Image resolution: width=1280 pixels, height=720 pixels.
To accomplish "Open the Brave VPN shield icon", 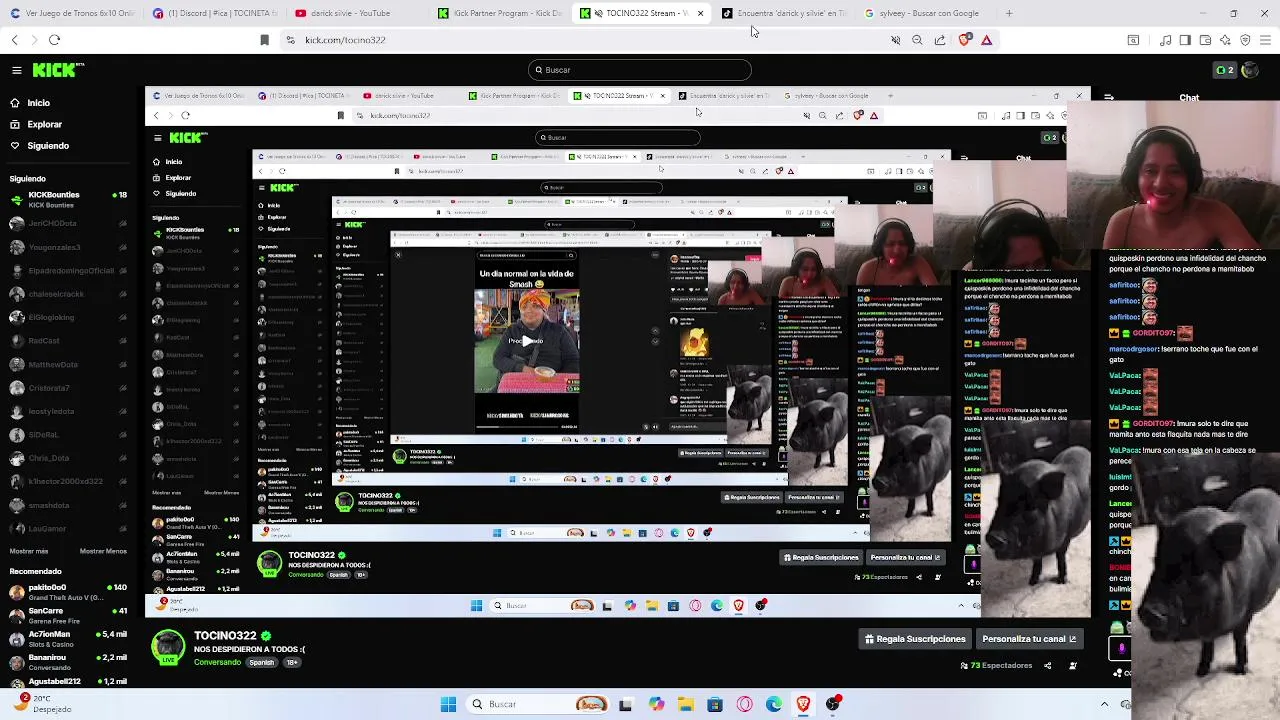I will pyautogui.click(x=1245, y=40).
